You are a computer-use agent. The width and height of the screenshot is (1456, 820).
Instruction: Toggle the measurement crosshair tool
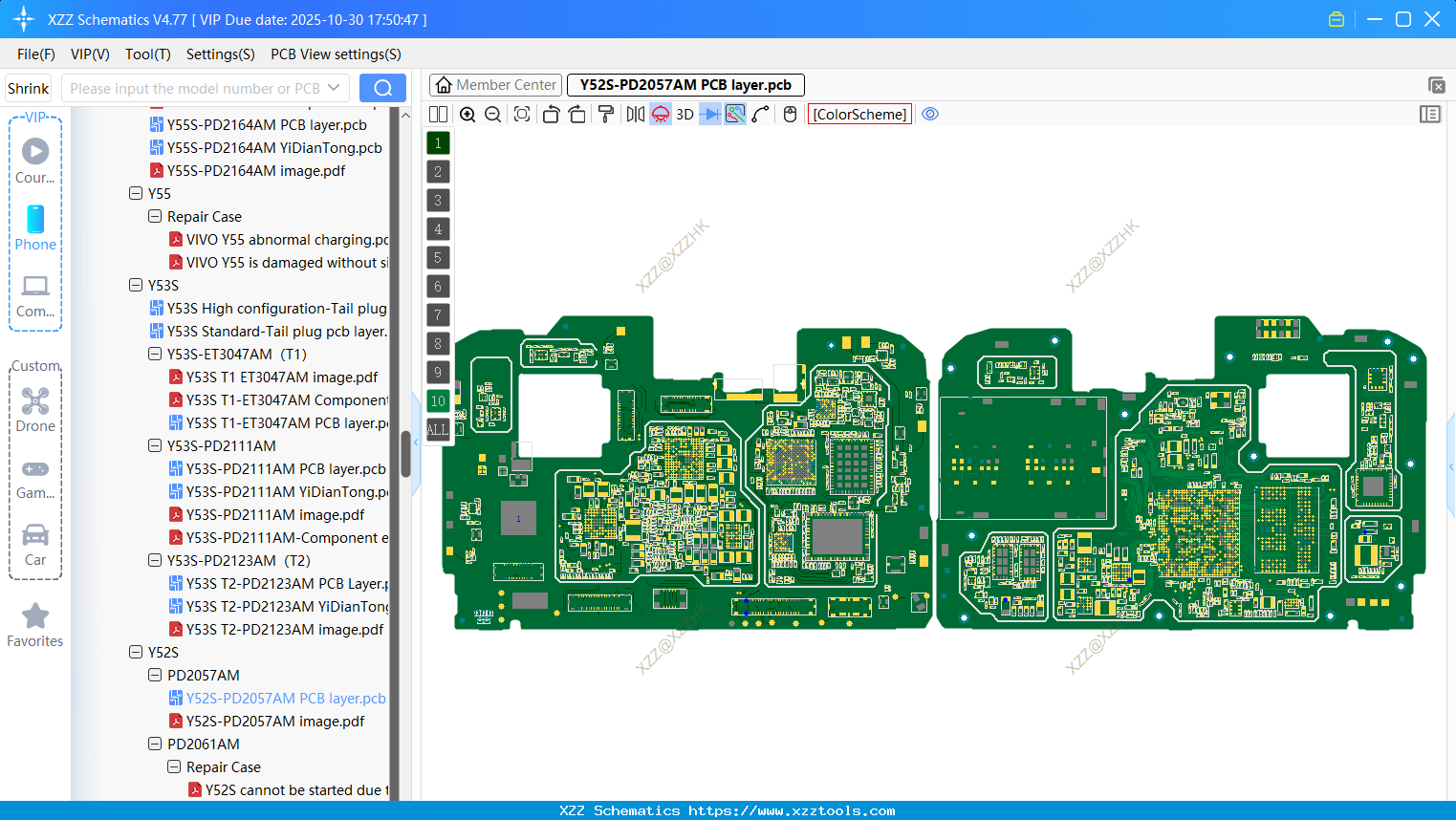(735, 114)
